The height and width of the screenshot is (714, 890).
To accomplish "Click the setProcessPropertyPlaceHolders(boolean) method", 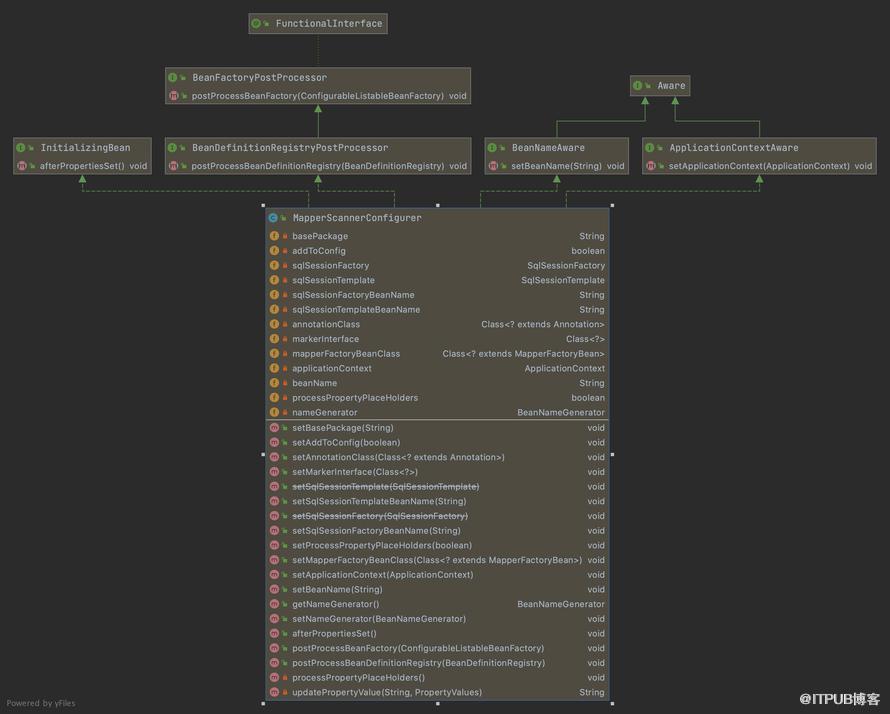I will click(x=382, y=545).
